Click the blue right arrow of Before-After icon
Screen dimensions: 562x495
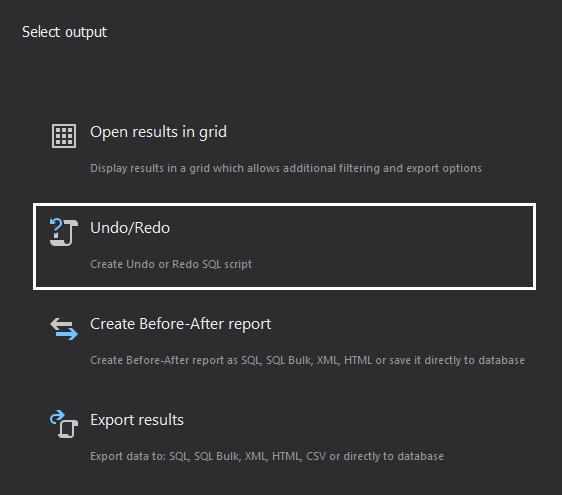point(67,335)
